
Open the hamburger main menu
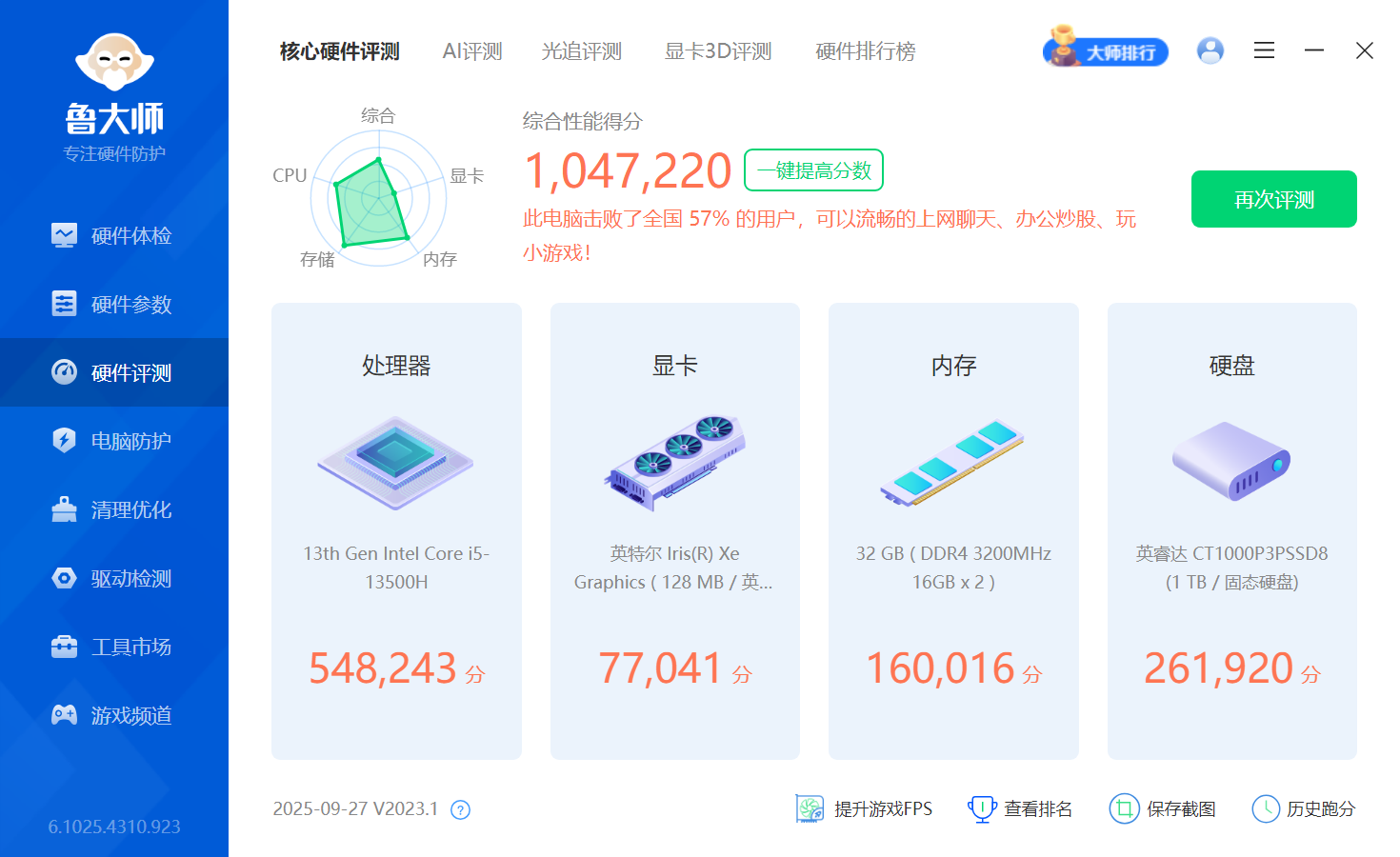click(x=1264, y=50)
